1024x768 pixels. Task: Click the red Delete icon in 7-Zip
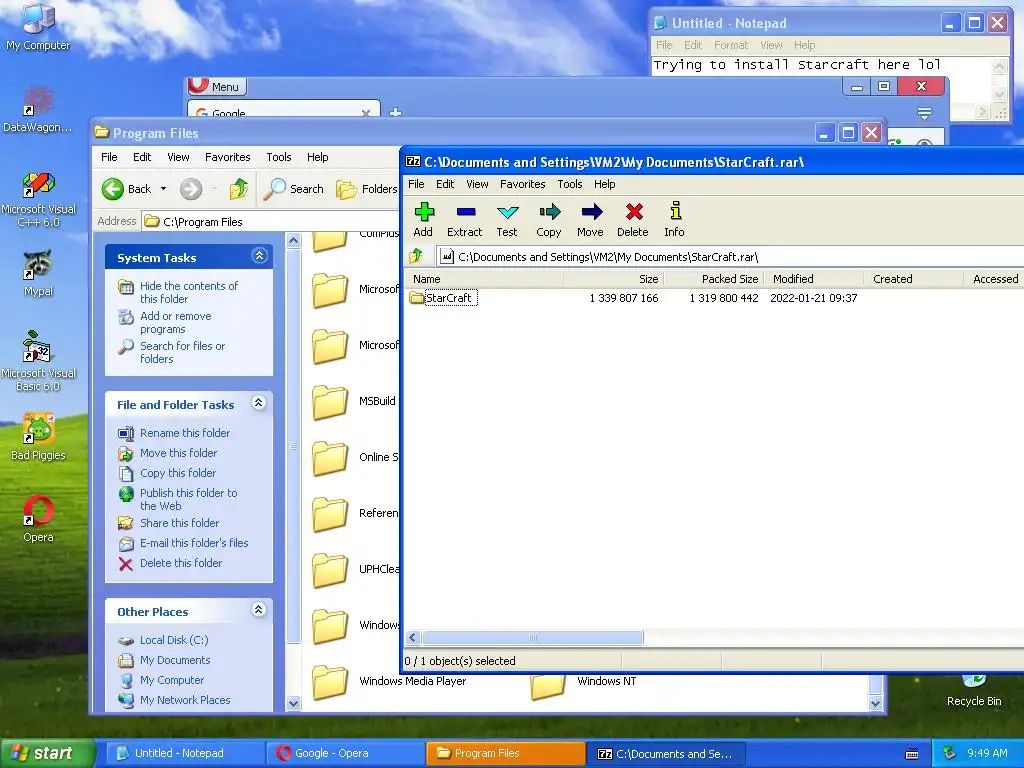click(633, 219)
